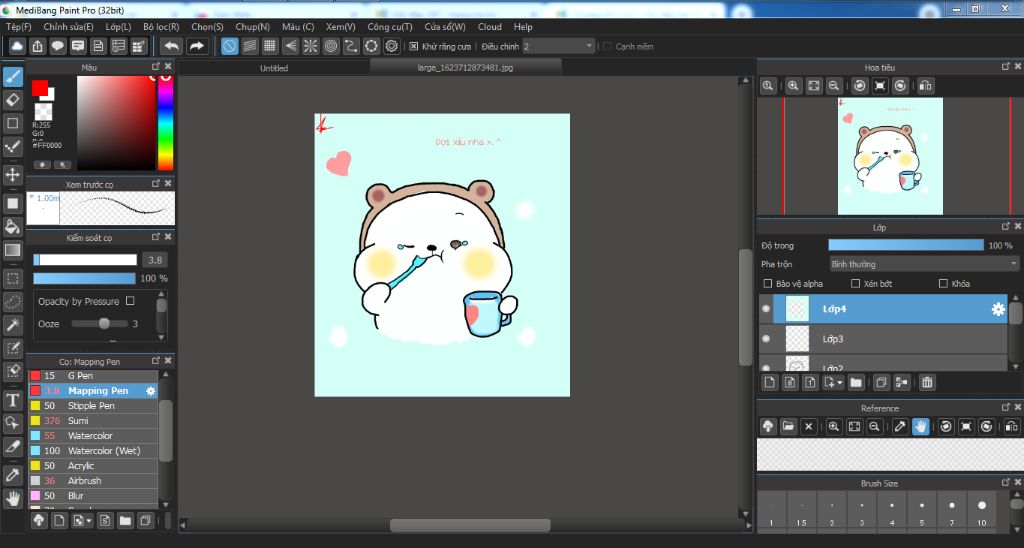Enable the Xén bớt clipping checkbox
This screenshot has height=548, width=1024.
pos(856,283)
